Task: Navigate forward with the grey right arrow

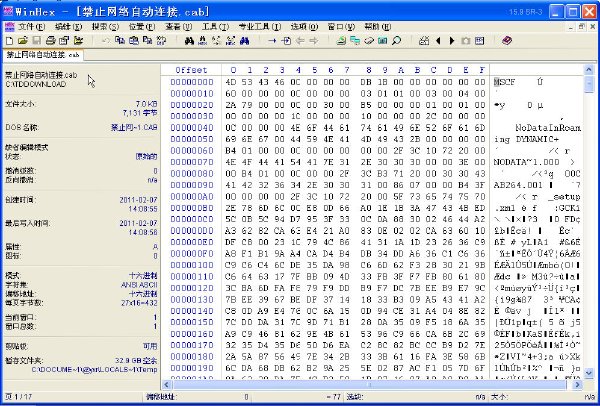Action: 313,41
